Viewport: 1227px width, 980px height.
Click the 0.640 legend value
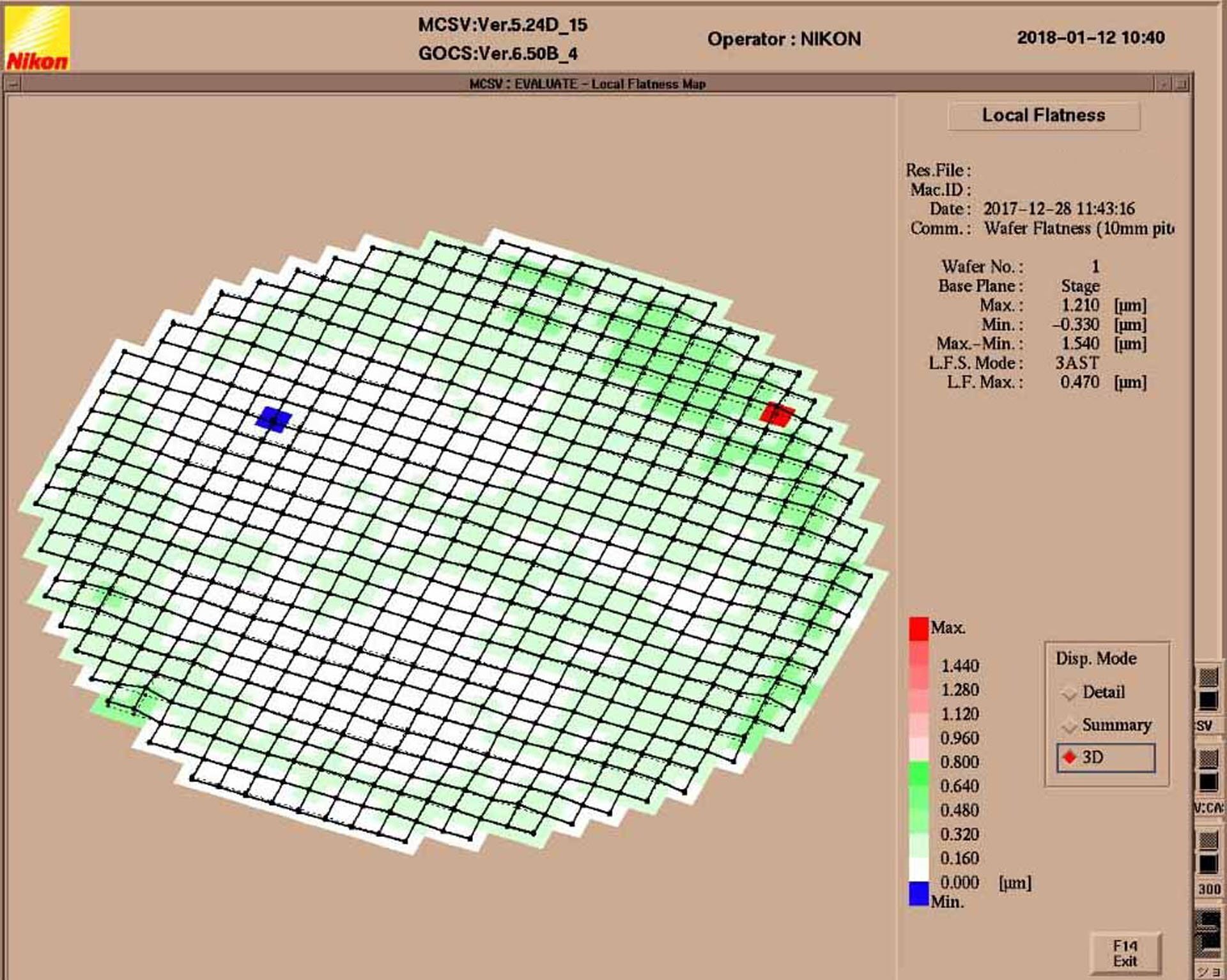pyautogui.click(x=960, y=786)
